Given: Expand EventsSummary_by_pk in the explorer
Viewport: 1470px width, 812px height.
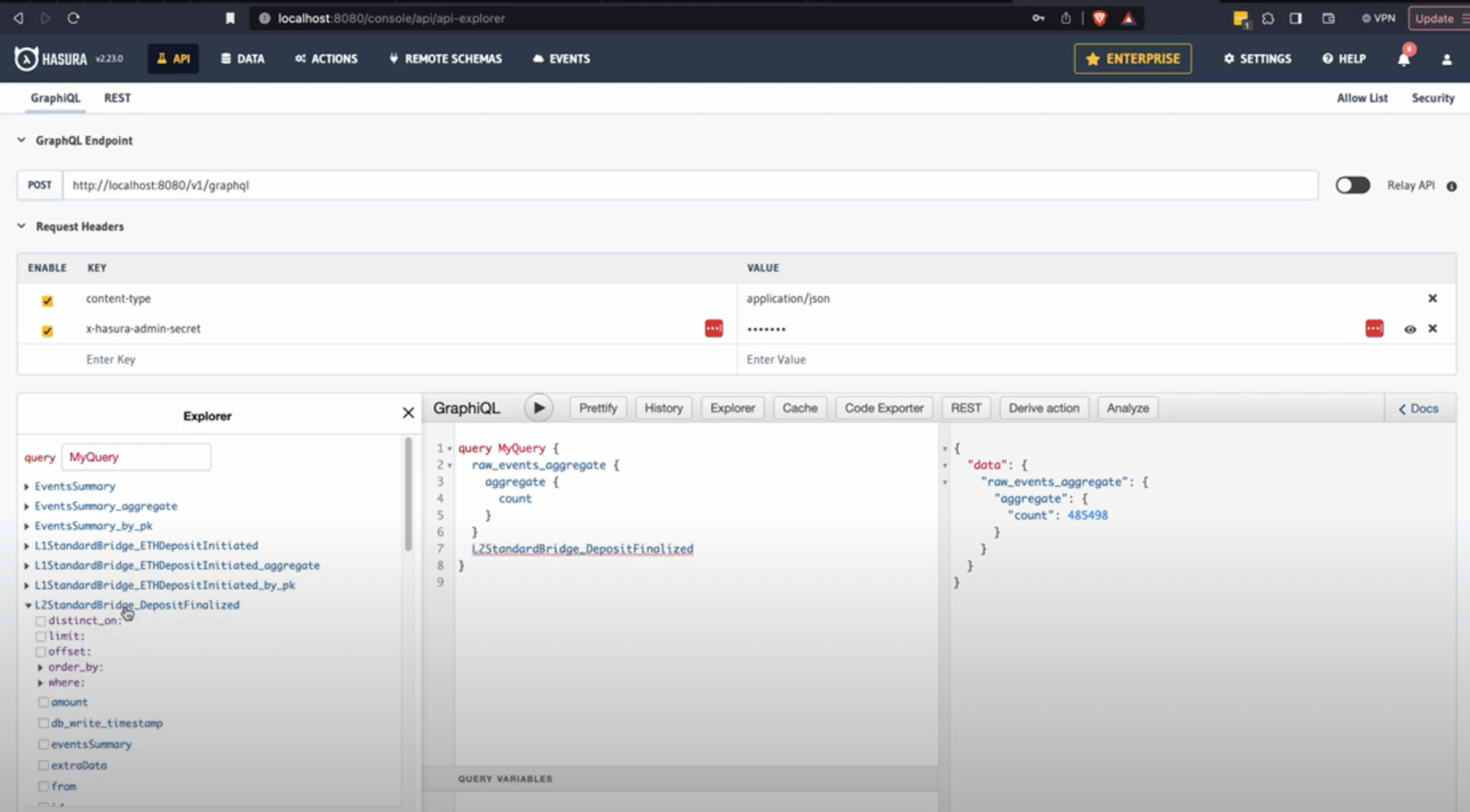Looking at the screenshot, I should point(88,526).
